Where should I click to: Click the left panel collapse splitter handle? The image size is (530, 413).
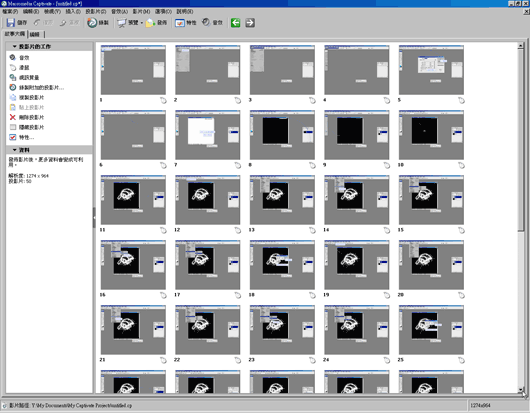pyautogui.click(x=94, y=218)
